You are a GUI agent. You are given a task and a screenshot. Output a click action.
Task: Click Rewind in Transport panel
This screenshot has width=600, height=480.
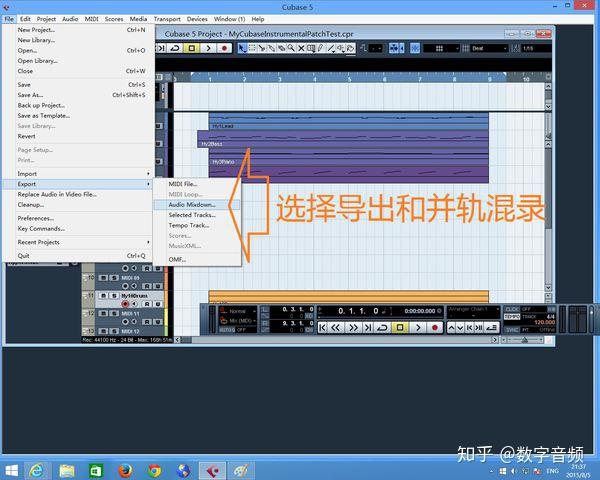(x=336, y=327)
